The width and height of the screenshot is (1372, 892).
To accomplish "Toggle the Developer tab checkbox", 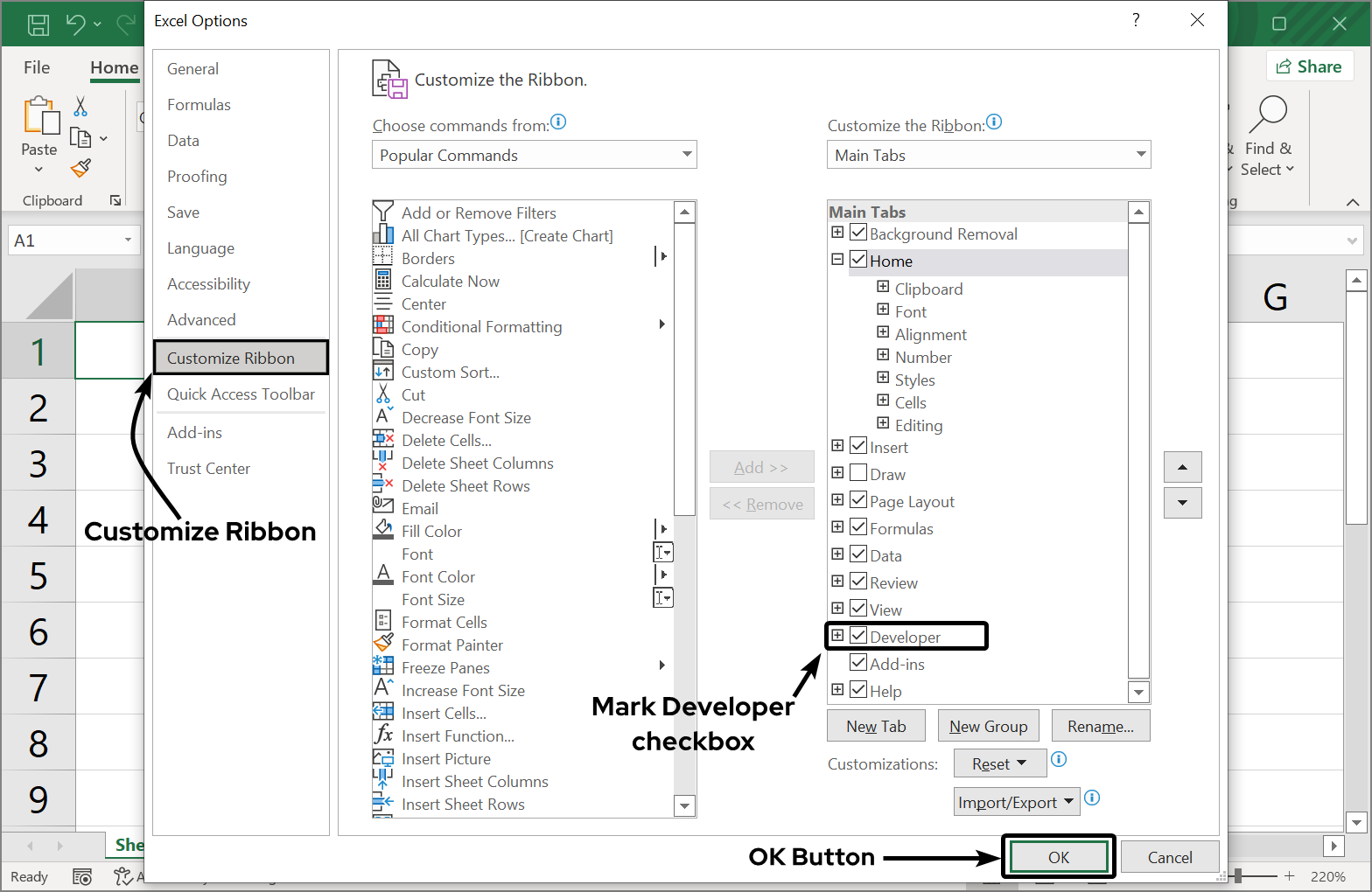I will click(858, 636).
